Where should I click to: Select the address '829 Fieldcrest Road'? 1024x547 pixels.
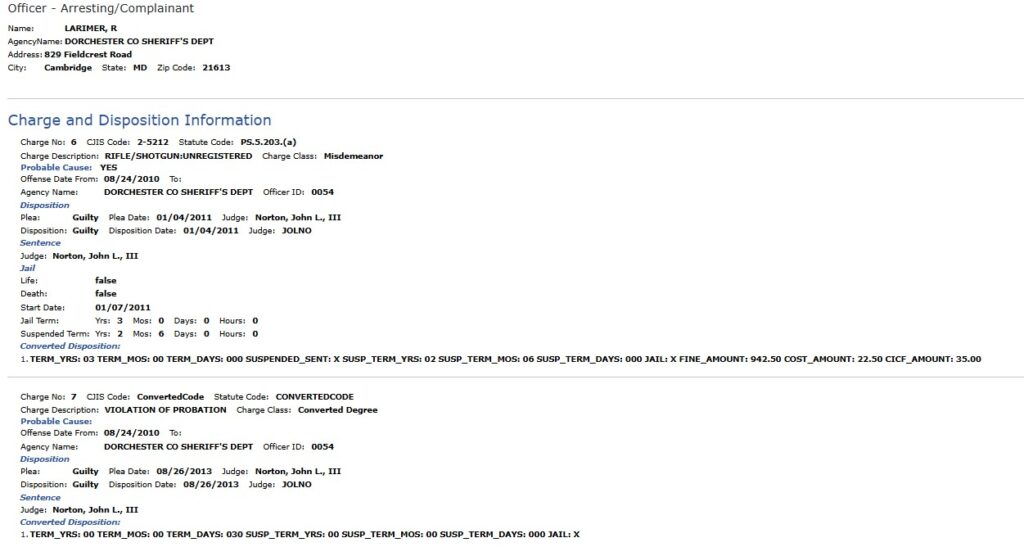tap(88, 55)
